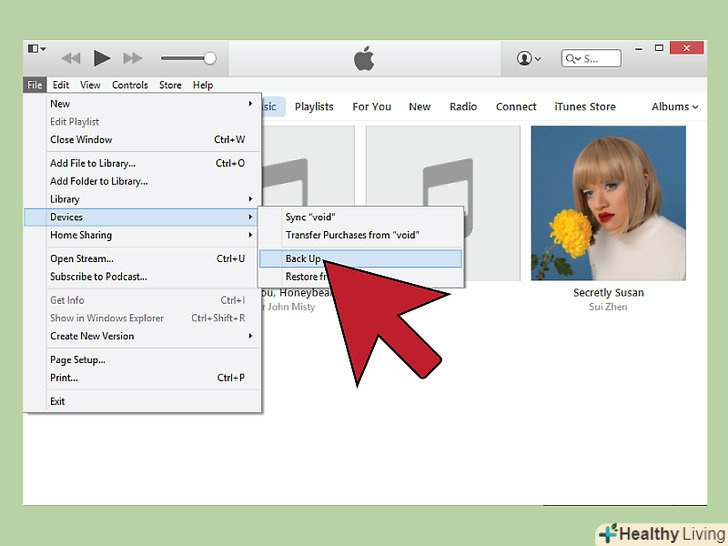Choose Add Folder to Library
The image size is (728, 546).
click(x=143, y=181)
